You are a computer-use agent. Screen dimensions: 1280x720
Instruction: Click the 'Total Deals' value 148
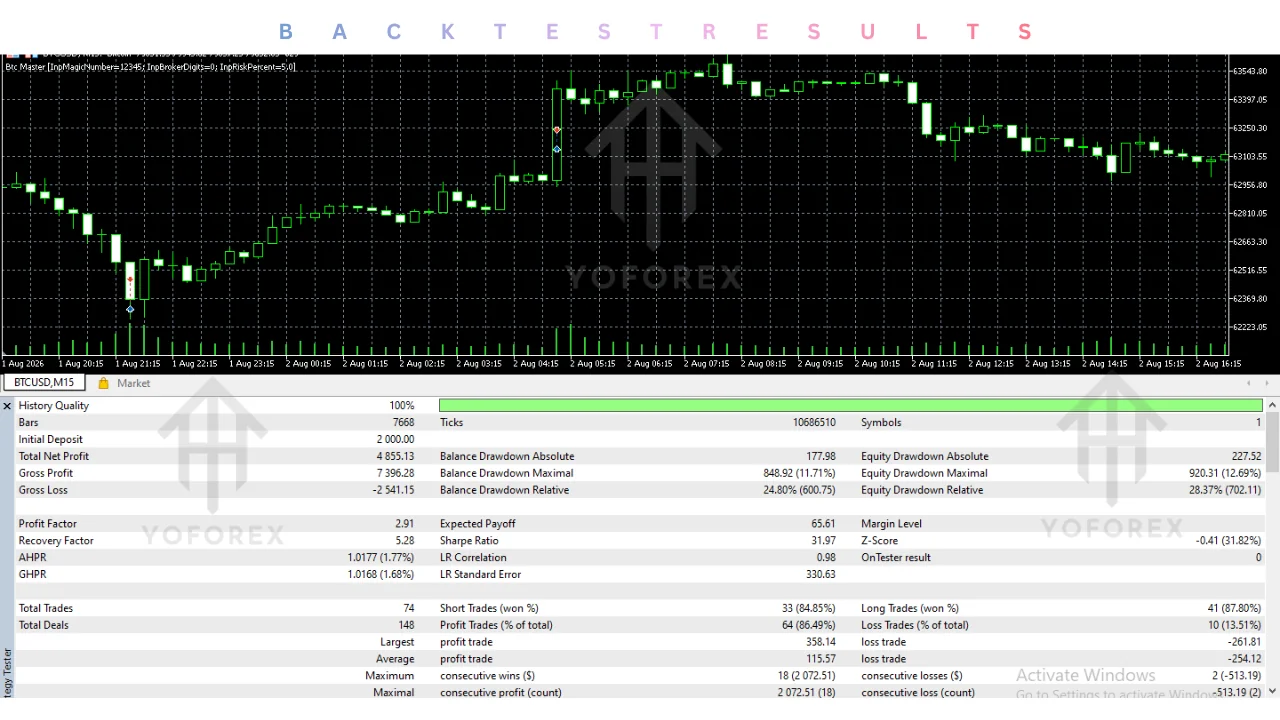pos(406,625)
